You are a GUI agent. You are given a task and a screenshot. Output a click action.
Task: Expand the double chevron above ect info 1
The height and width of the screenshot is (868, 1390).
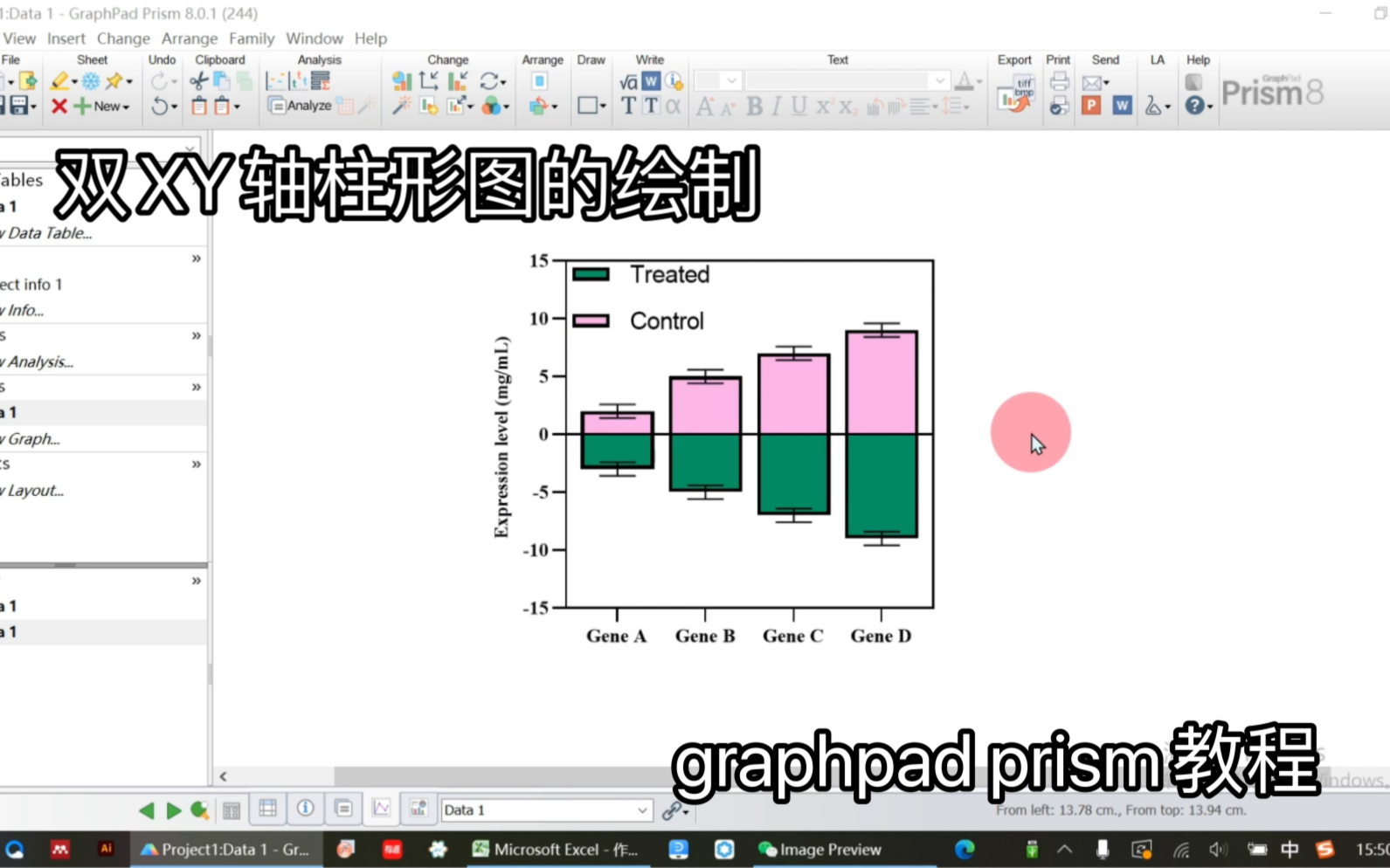[197, 258]
